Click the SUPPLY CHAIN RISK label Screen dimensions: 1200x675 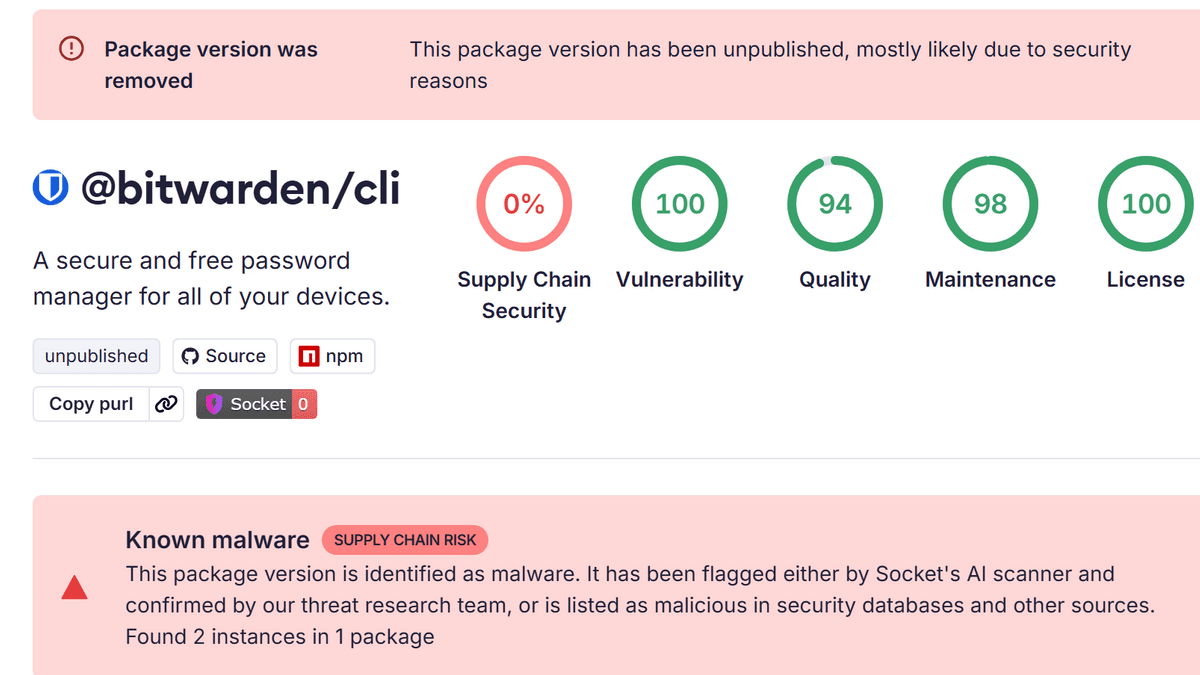[405, 540]
